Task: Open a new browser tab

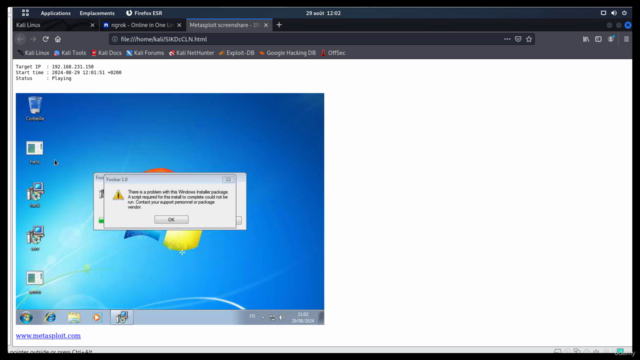Action: pyautogui.click(x=279, y=25)
